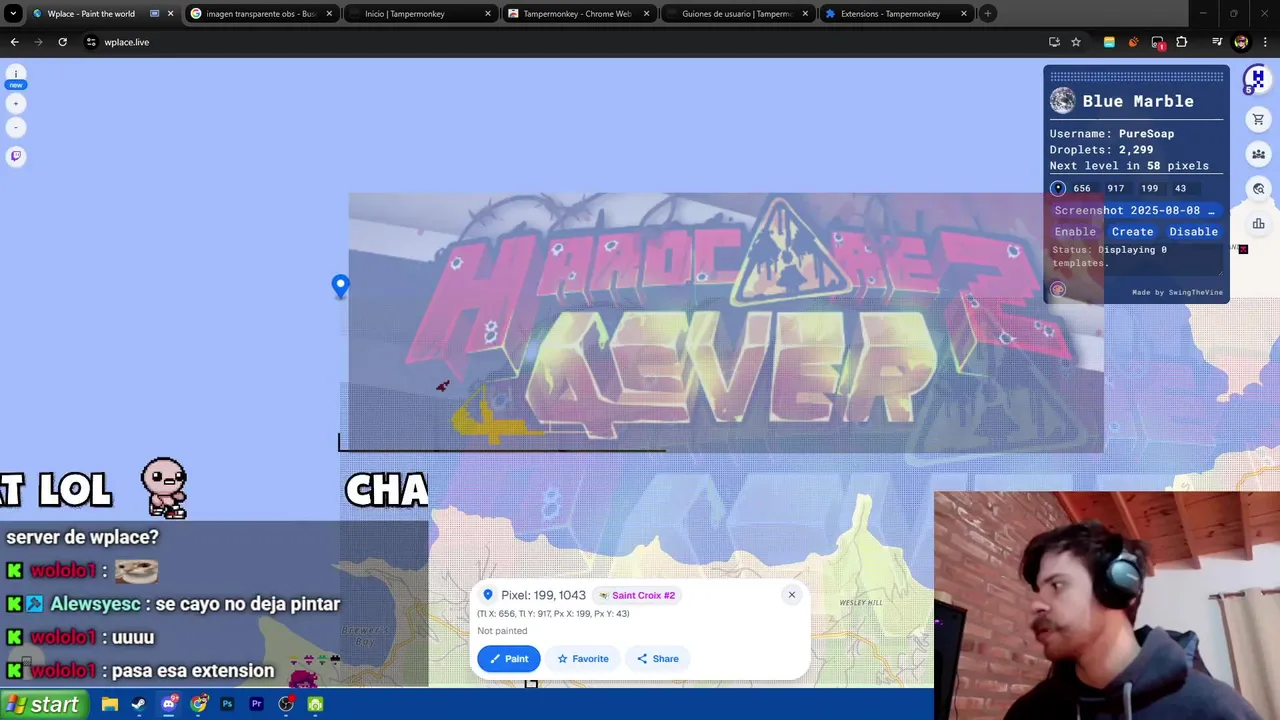Open the media control toolbar icon

click(1217, 42)
